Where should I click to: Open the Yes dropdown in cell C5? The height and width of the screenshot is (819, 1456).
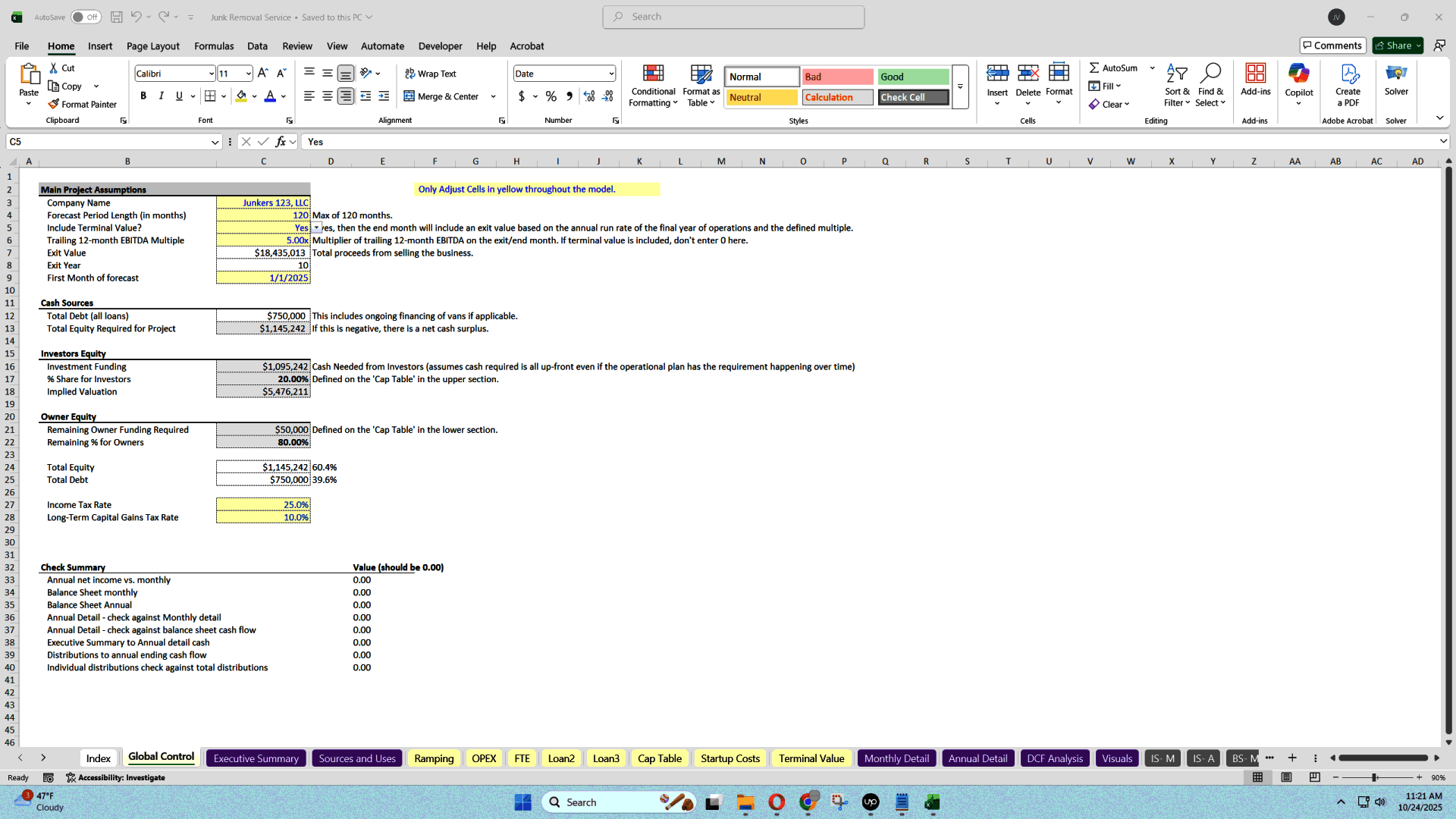point(317,227)
